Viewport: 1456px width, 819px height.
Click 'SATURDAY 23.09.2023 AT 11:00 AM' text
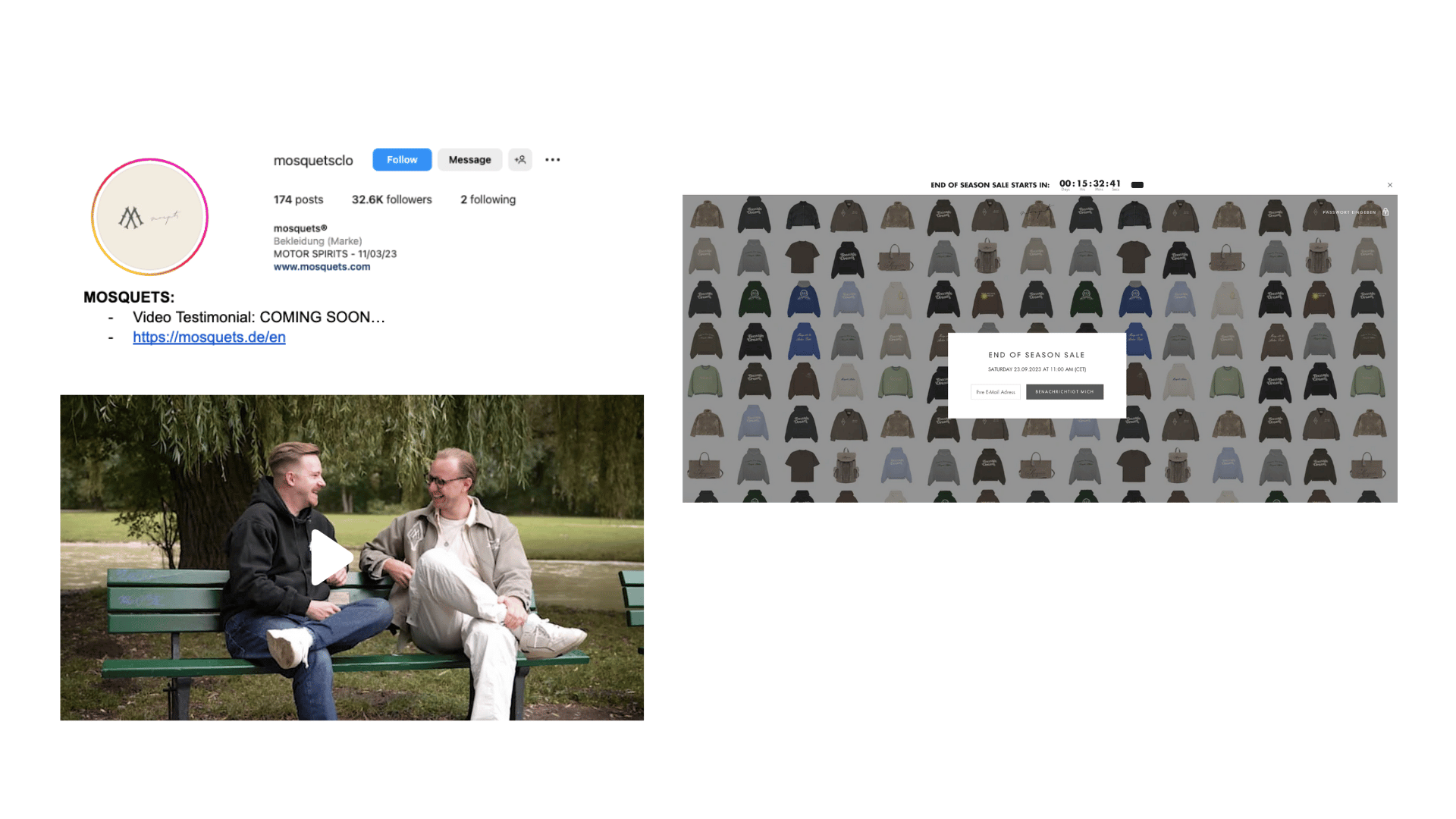tap(1037, 369)
